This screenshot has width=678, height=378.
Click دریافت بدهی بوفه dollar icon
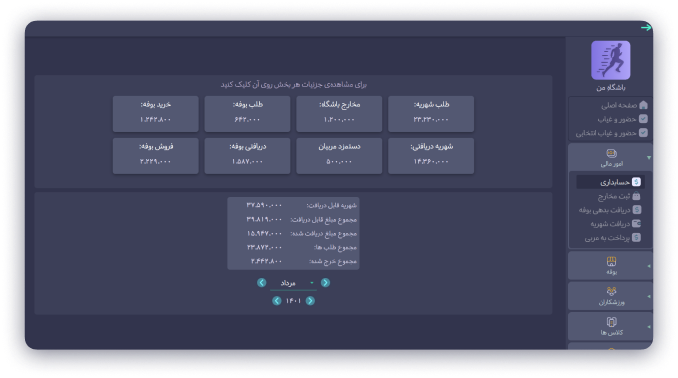click(x=636, y=210)
